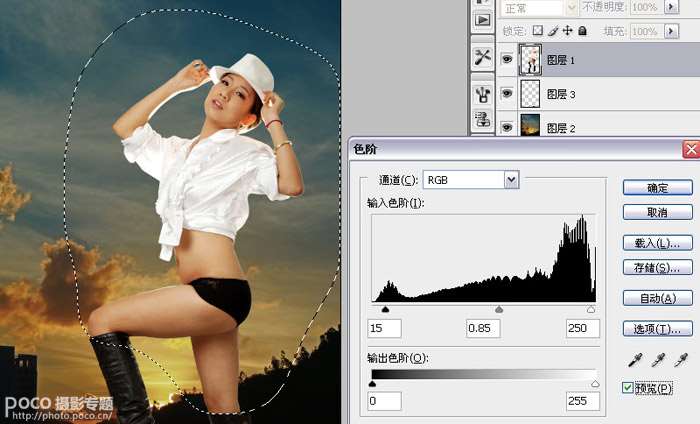
Task: Select the 图层 3 layer thumbnail
Action: point(530,94)
